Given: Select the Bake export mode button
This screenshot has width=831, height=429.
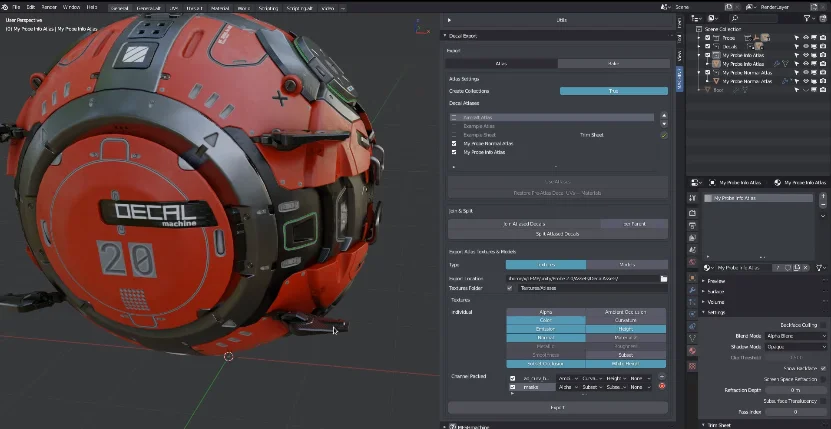Looking at the screenshot, I should [613, 63].
